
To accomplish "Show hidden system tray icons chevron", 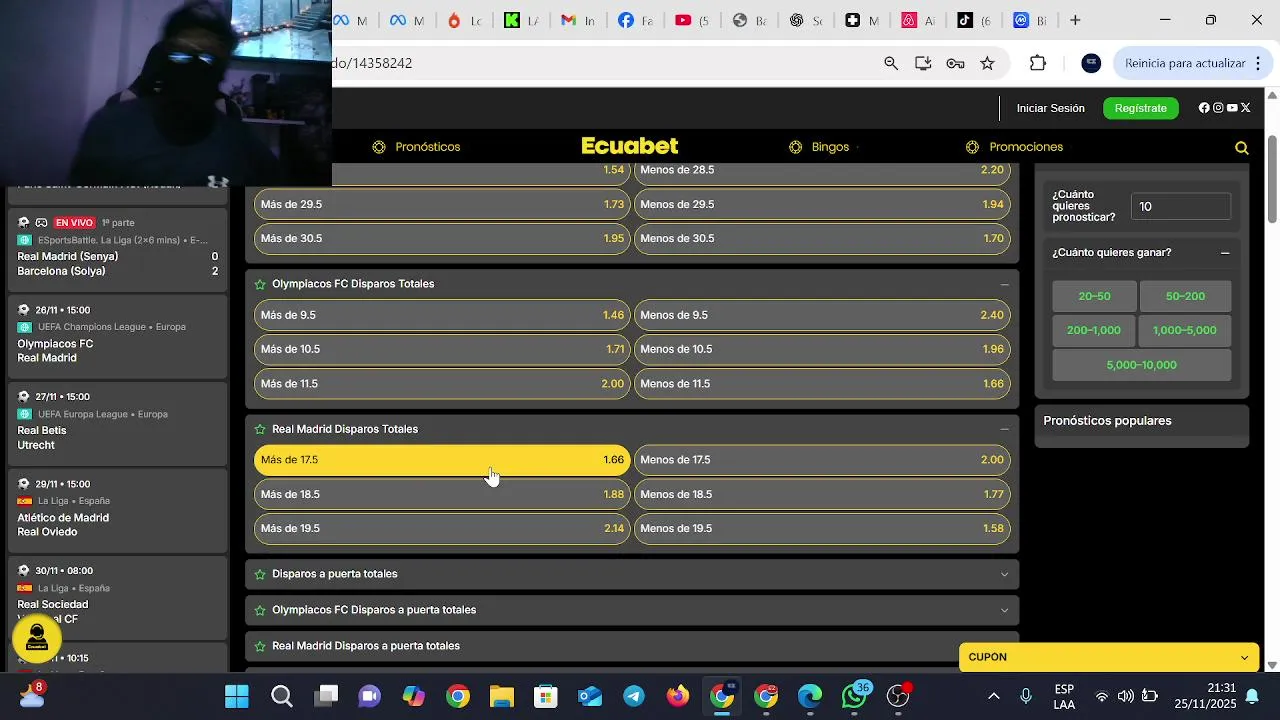I will (993, 696).
